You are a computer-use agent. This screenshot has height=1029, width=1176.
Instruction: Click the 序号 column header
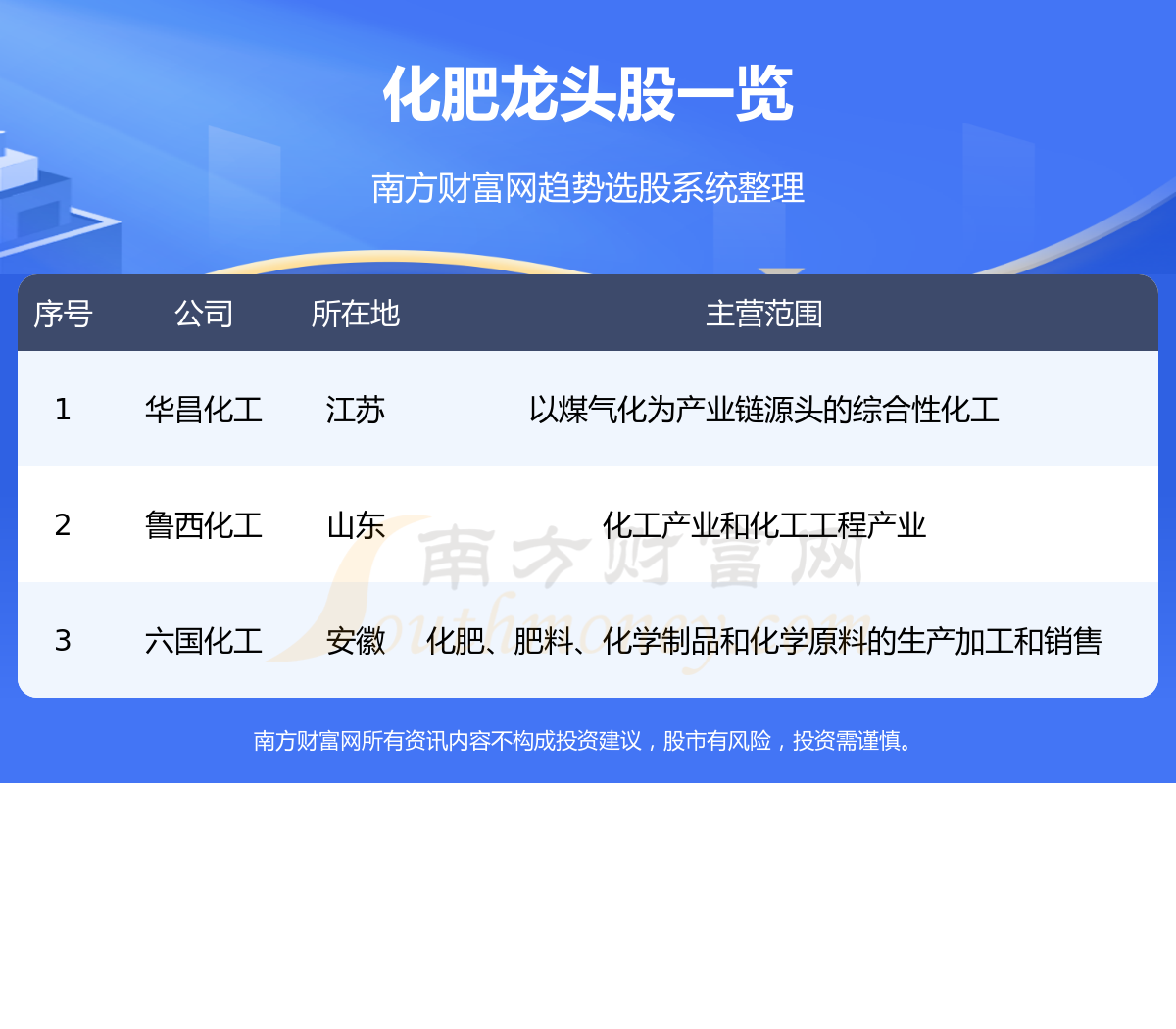63,314
